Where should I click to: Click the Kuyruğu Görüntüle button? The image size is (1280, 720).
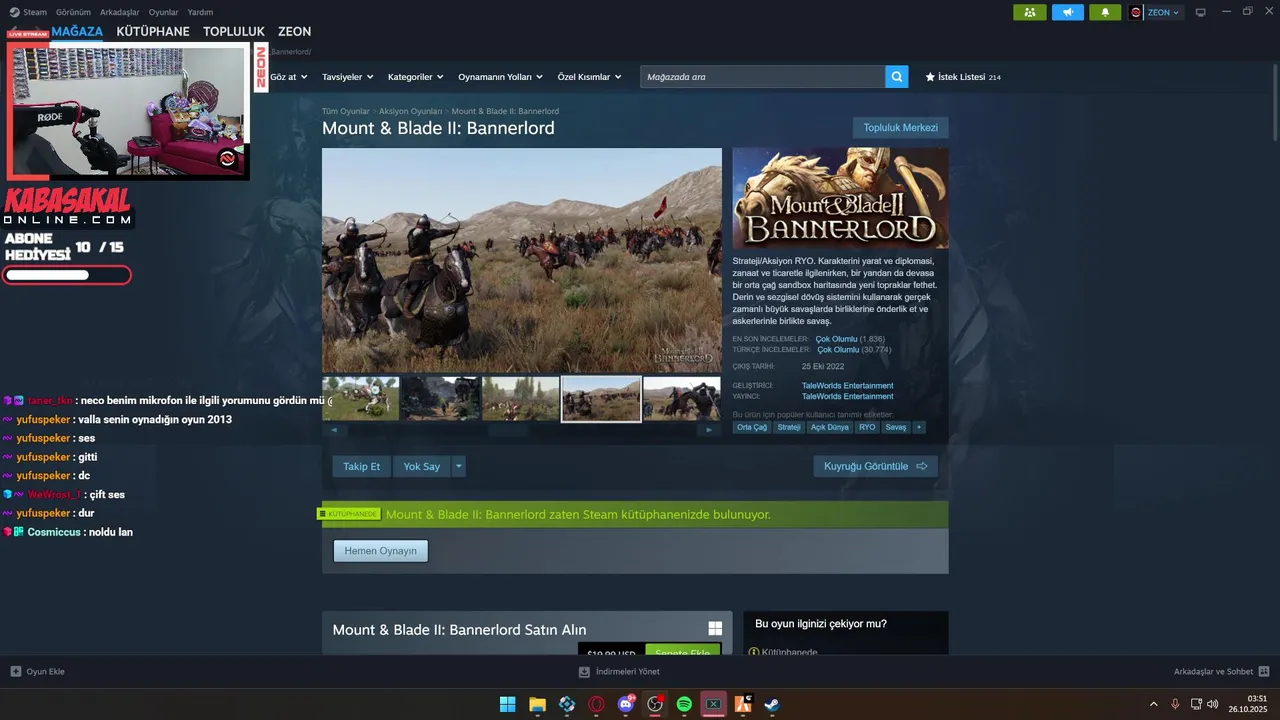[x=876, y=466]
